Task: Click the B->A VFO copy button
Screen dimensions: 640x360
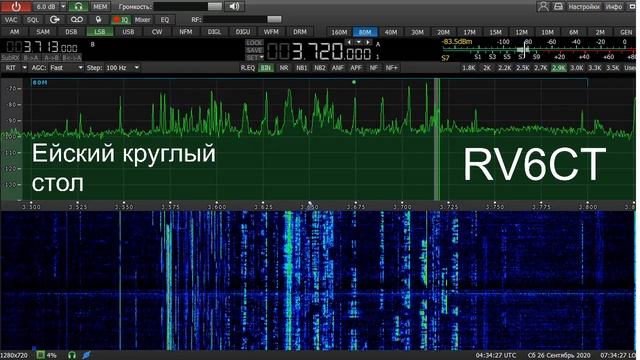Action: pyautogui.click(x=31, y=58)
